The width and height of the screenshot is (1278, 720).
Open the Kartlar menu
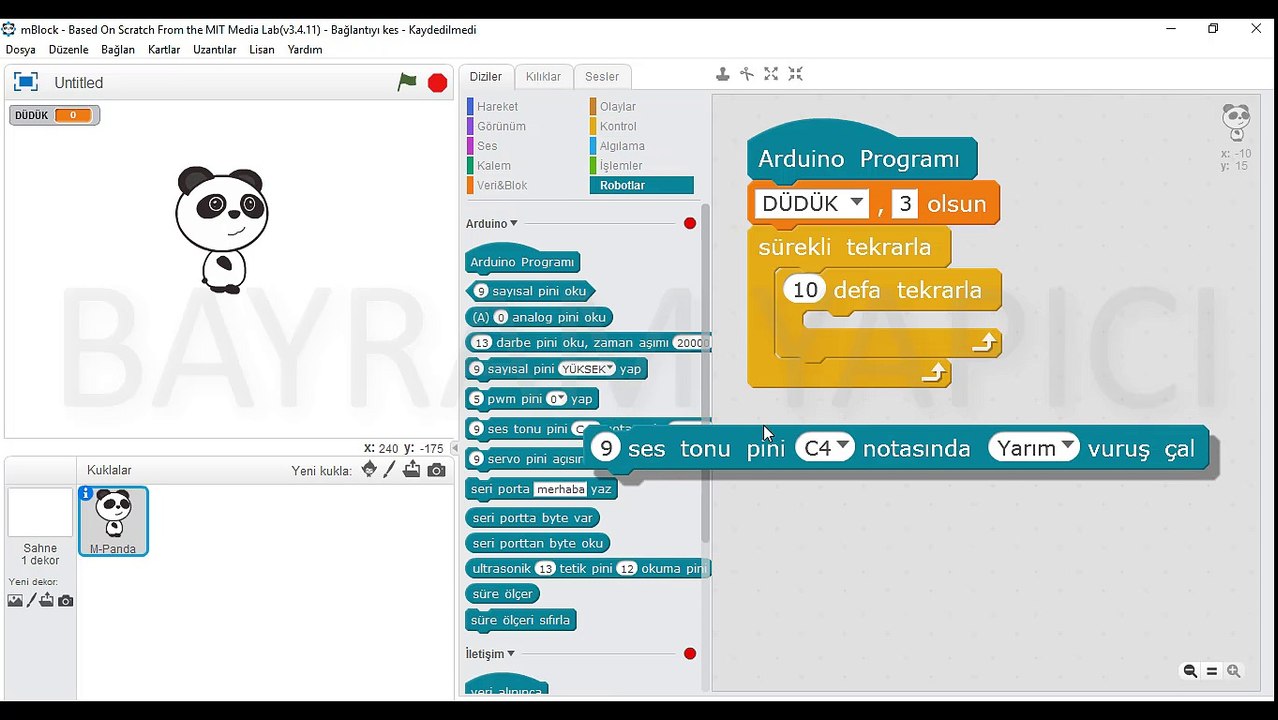point(164,49)
